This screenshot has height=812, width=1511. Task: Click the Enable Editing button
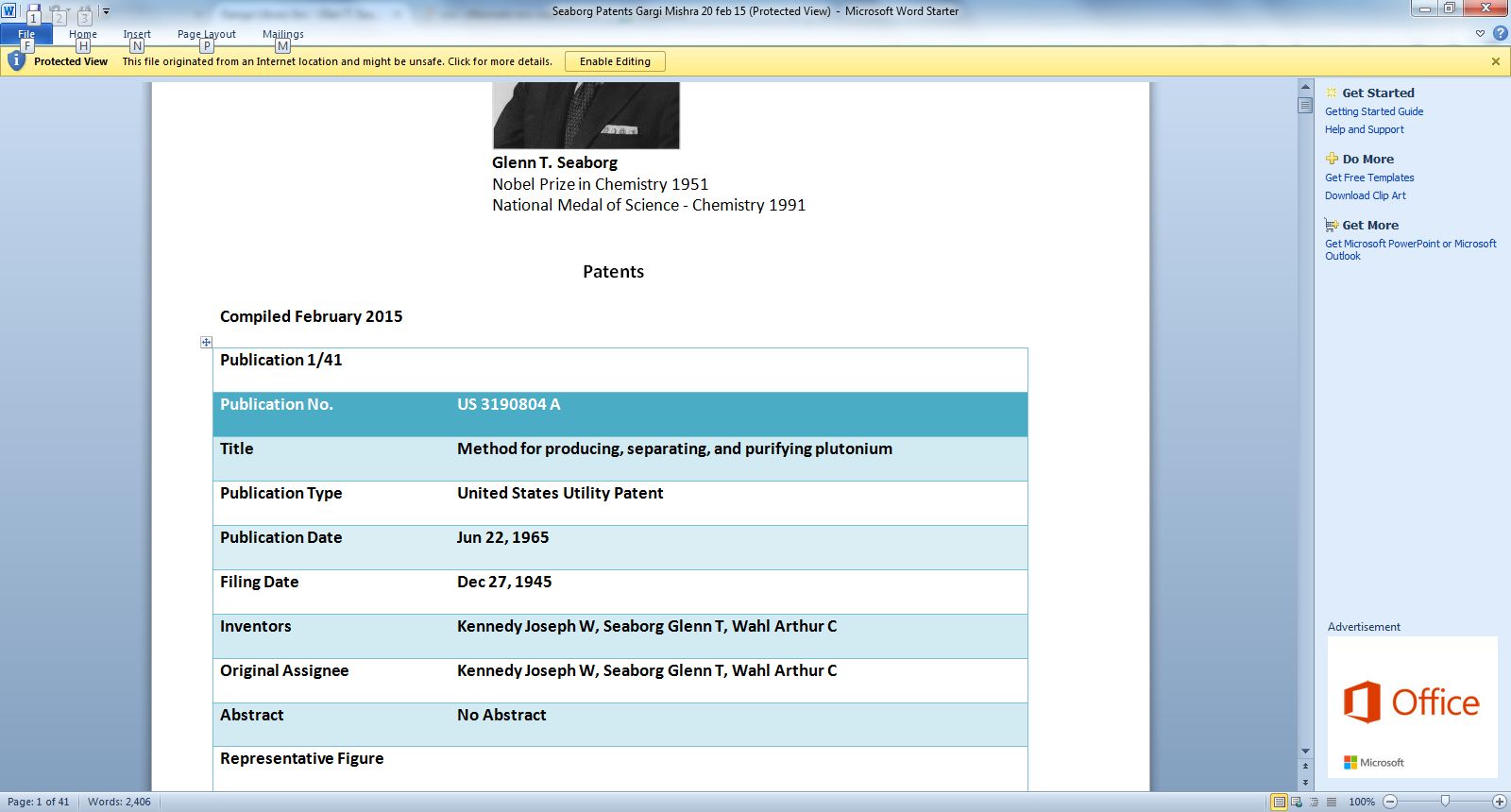pos(615,61)
